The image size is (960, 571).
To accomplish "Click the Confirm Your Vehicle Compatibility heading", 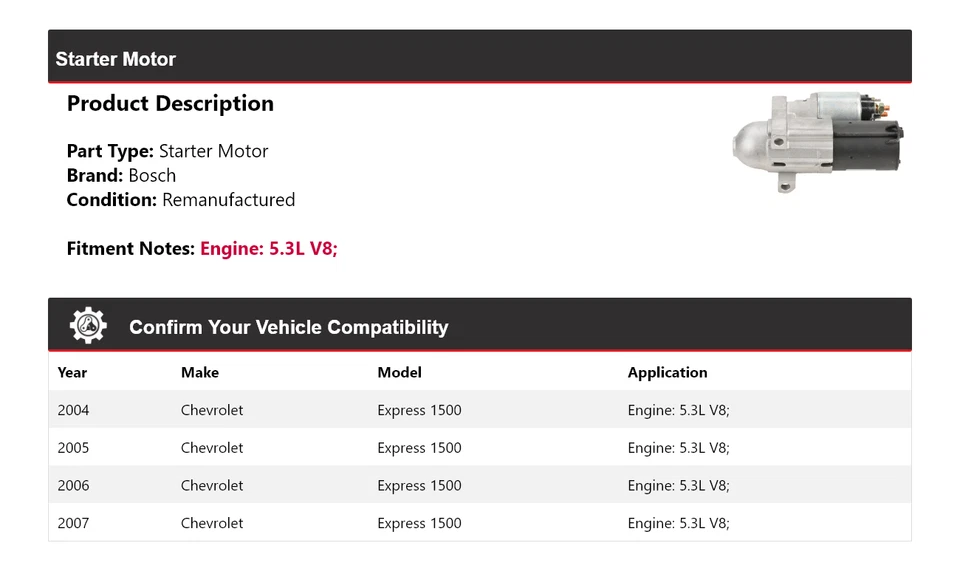I will coord(288,327).
